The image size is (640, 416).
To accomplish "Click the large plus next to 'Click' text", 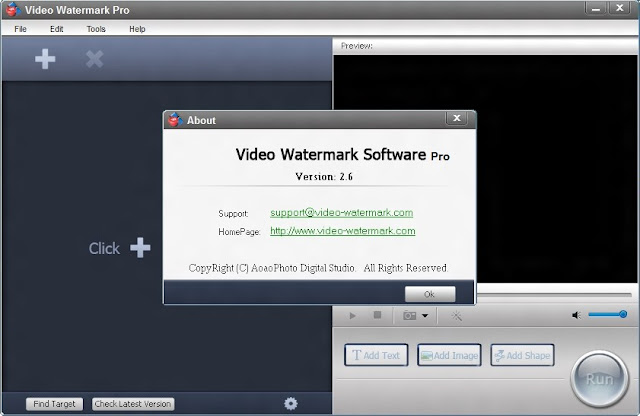I will pyautogui.click(x=140, y=247).
